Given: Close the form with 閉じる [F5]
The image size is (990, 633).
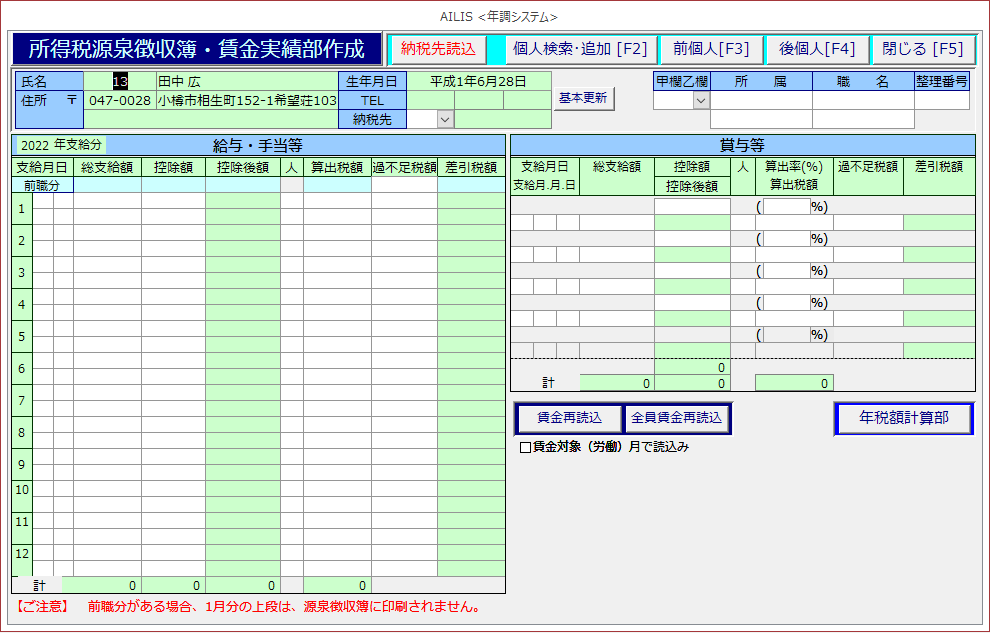Looking at the screenshot, I should (922, 49).
